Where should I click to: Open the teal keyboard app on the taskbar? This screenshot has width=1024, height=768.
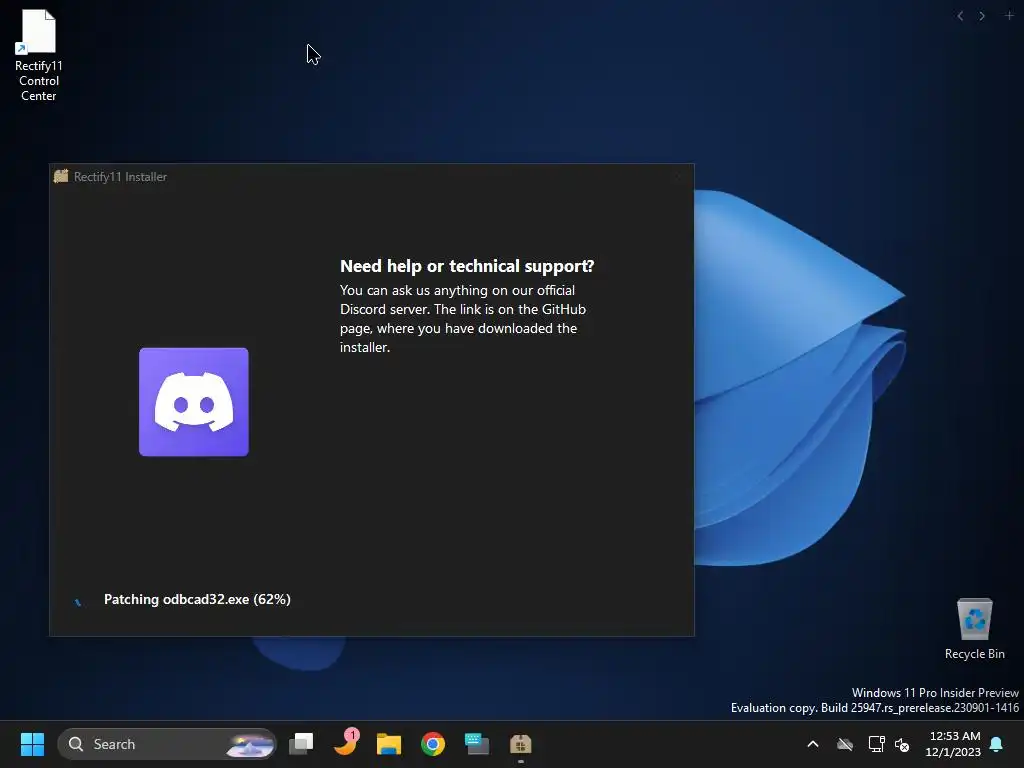coord(477,744)
